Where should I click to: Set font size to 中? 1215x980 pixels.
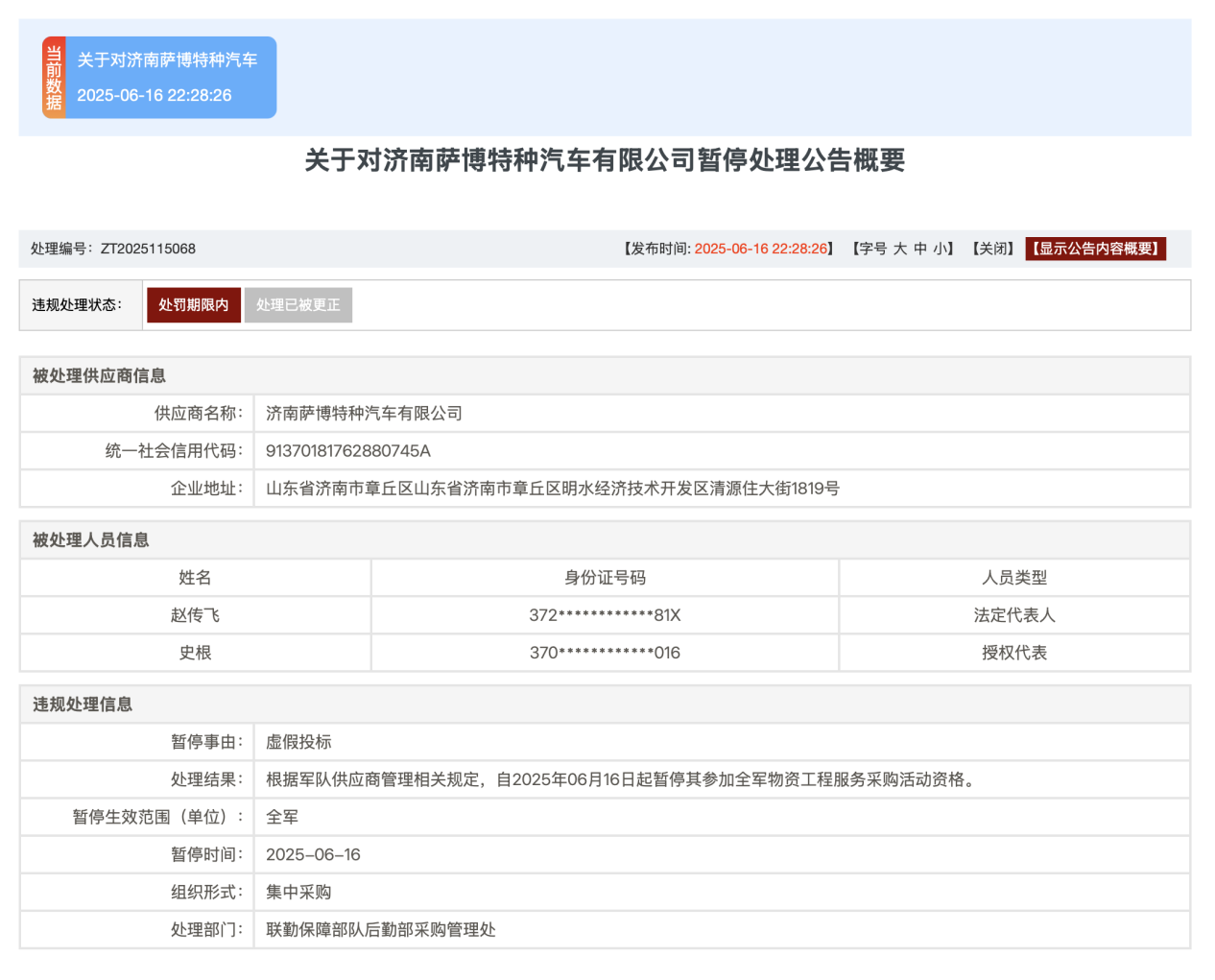(x=920, y=249)
